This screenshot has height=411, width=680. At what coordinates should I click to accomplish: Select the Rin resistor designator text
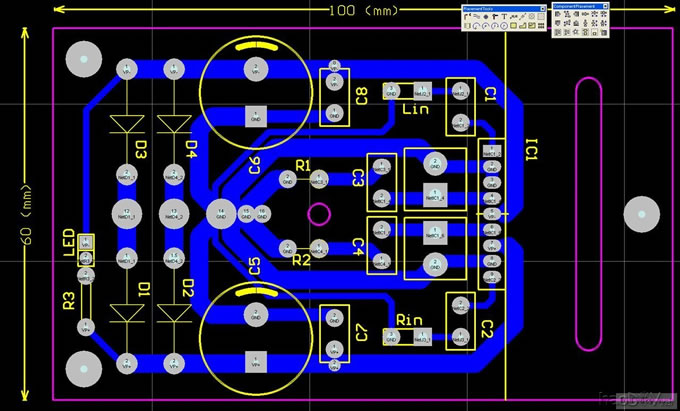409,320
